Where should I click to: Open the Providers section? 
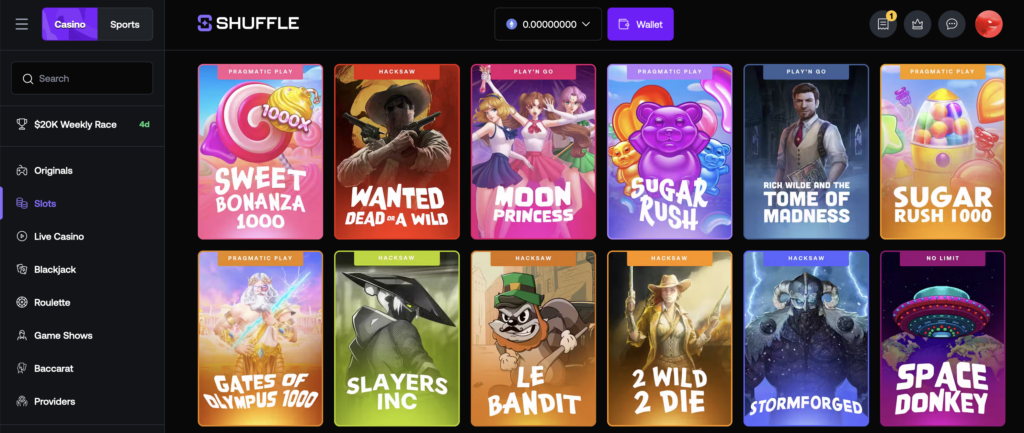54,401
